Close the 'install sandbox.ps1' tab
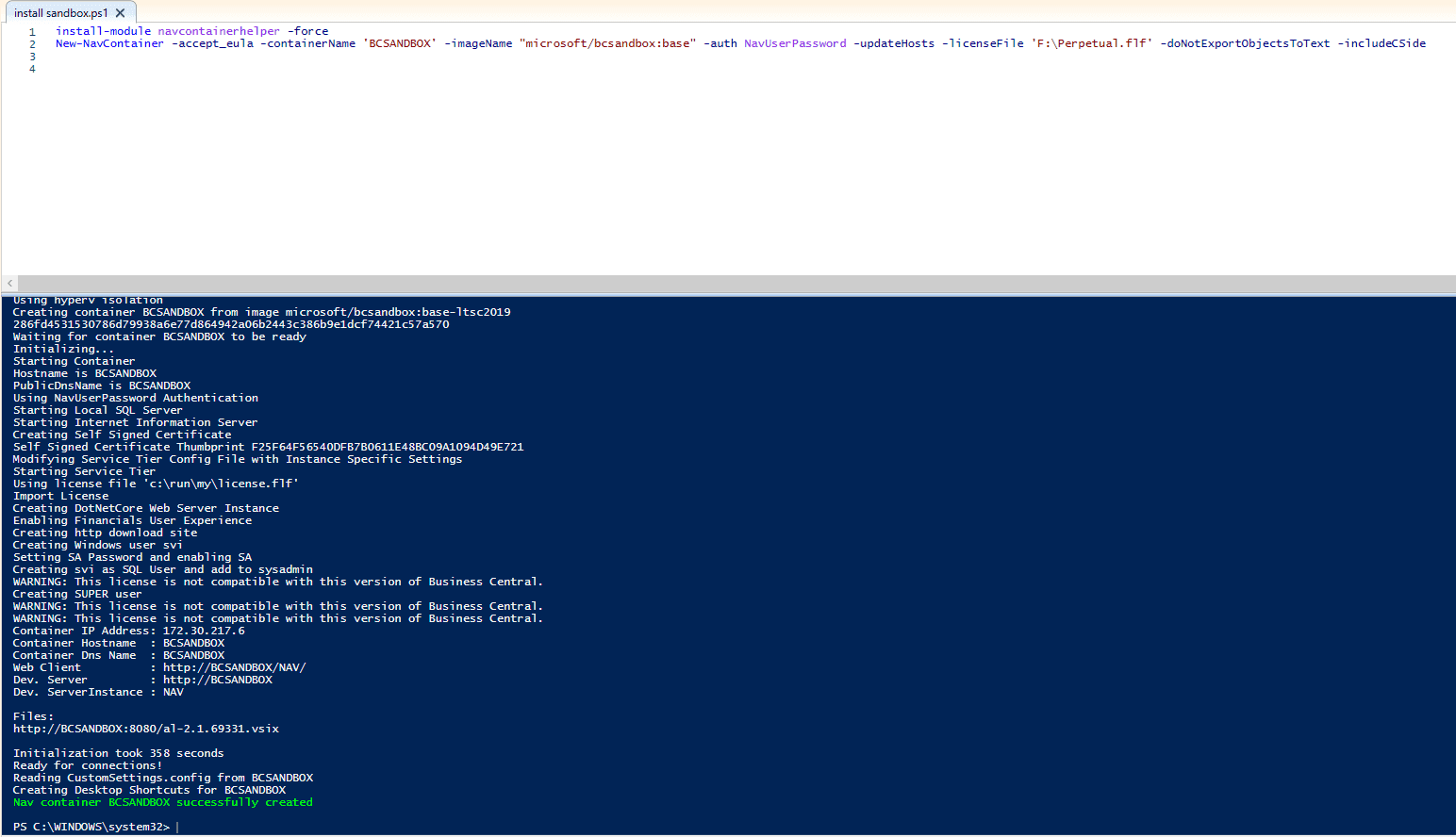 (120, 13)
